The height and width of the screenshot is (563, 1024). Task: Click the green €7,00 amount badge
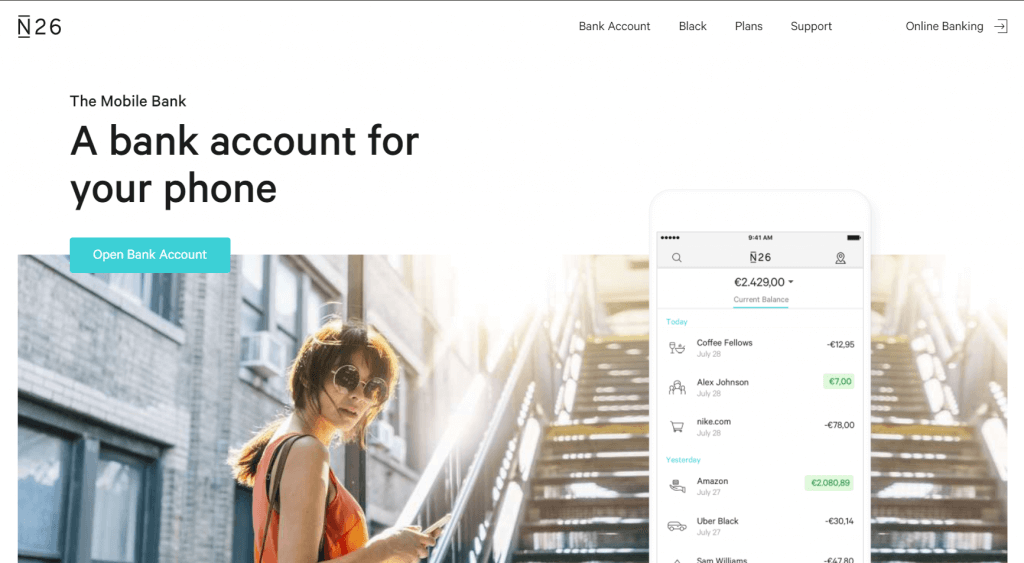pyautogui.click(x=839, y=381)
